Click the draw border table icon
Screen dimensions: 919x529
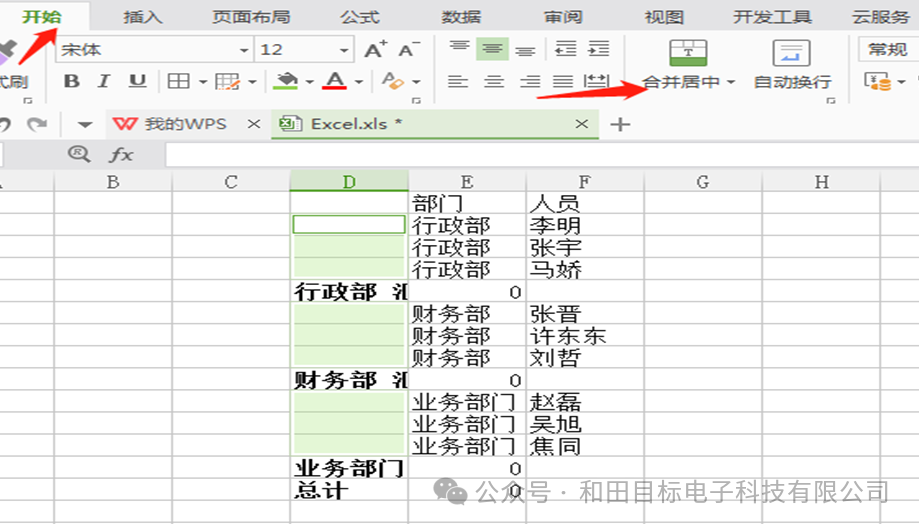(x=227, y=81)
